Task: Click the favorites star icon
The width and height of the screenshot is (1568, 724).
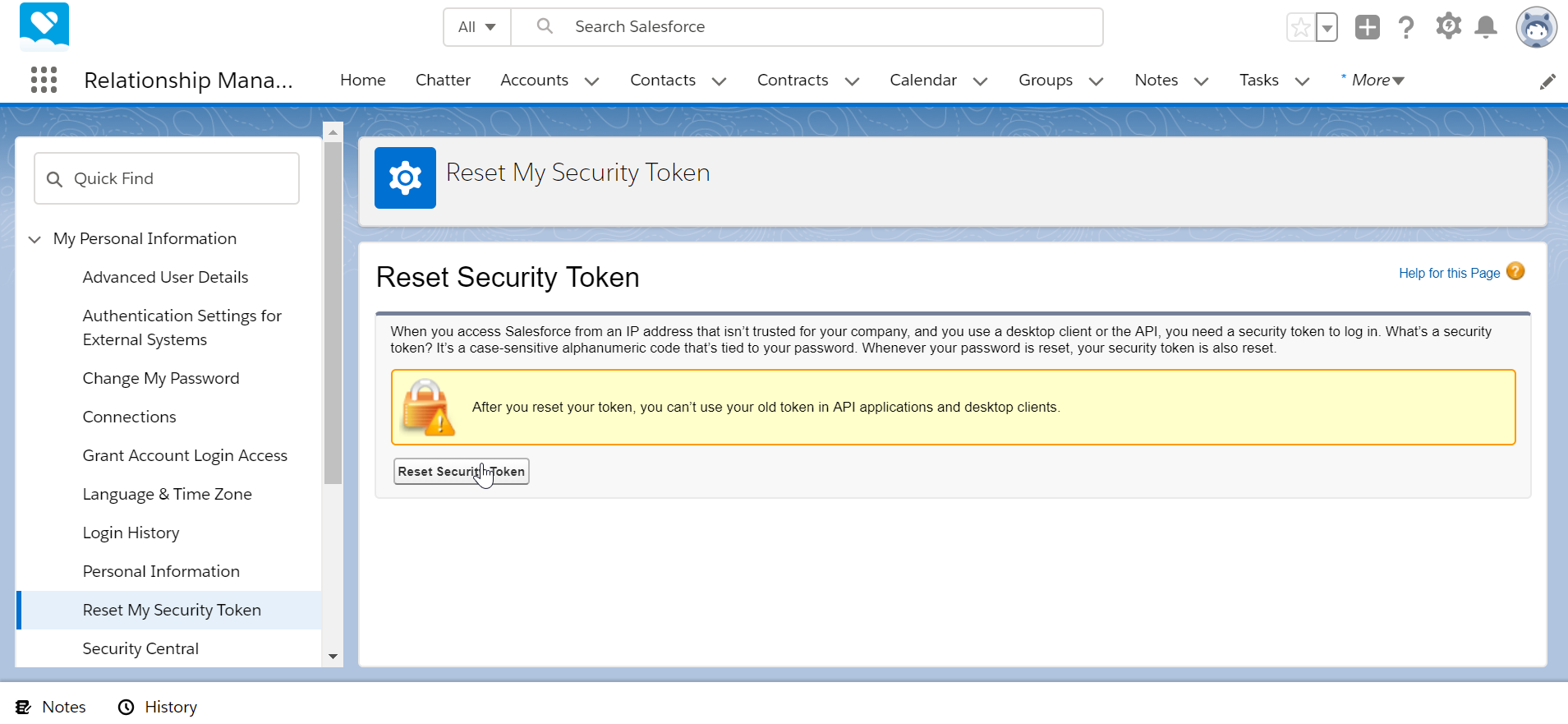Action: (1300, 27)
